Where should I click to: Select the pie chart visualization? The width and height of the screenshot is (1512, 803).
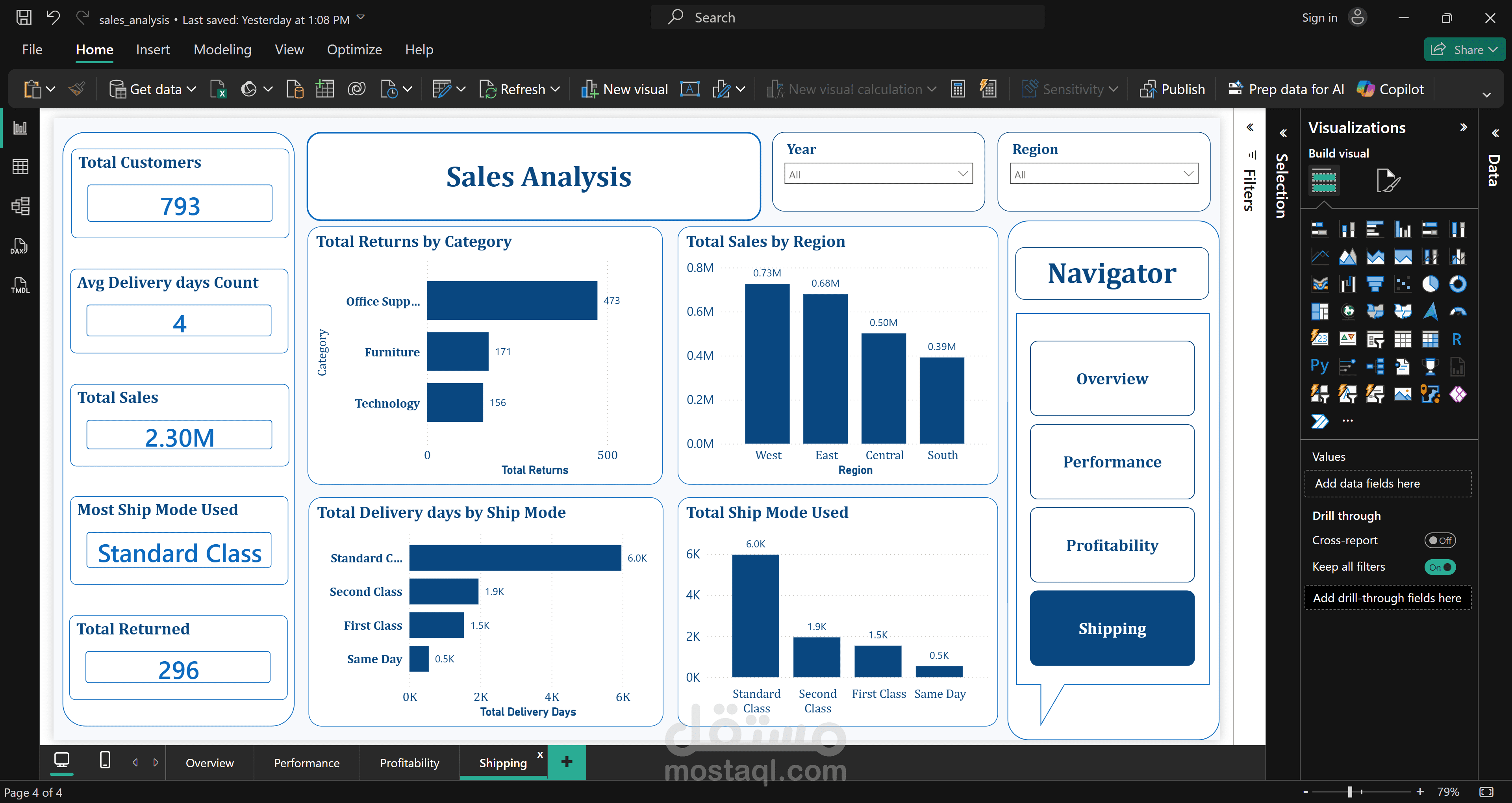[x=1430, y=284]
